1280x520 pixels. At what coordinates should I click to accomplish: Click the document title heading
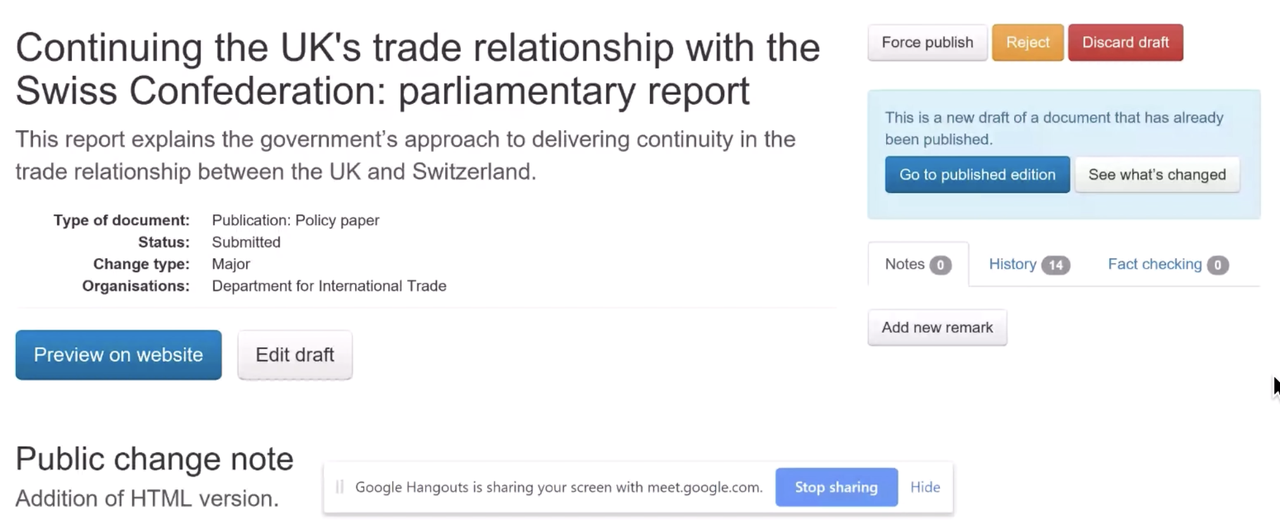417,69
